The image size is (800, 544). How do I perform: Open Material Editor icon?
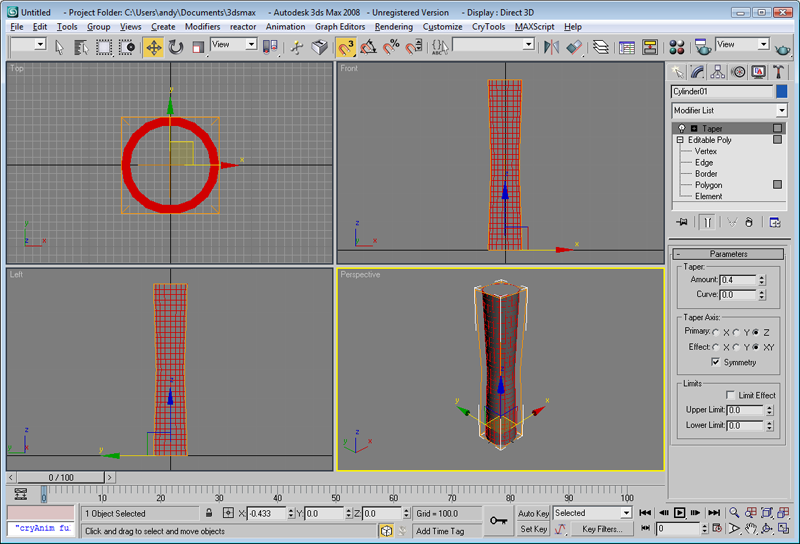(677, 47)
